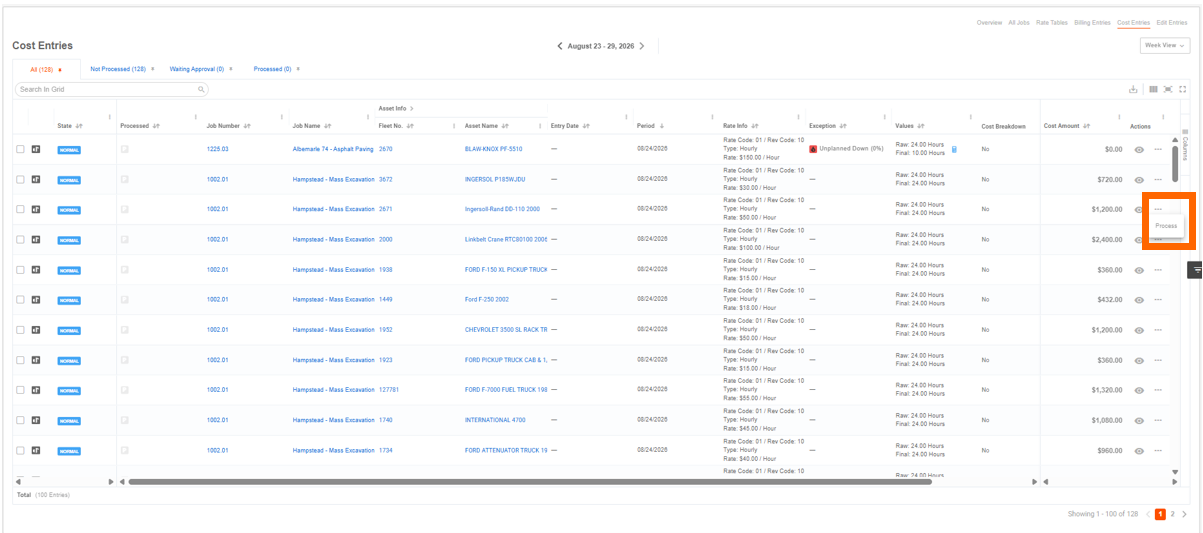The width and height of the screenshot is (1203, 533).
Task: Open the Week View dropdown
Action: [x=1164, y=45]
